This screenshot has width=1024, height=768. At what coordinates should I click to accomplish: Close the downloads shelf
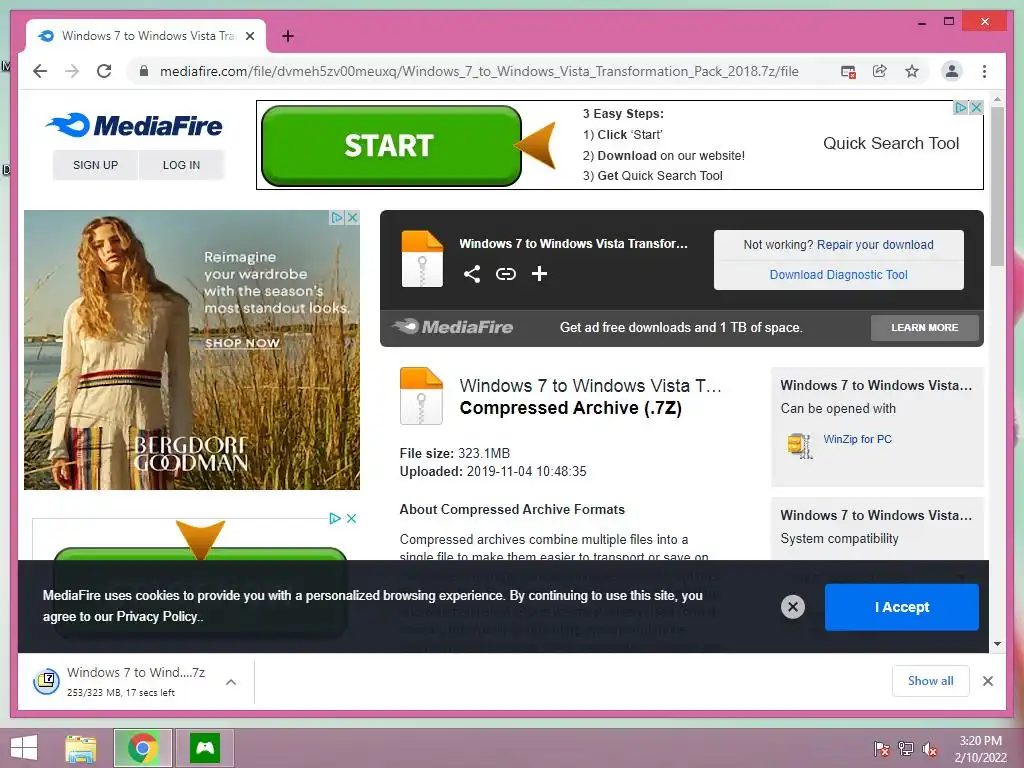(987, 681)
